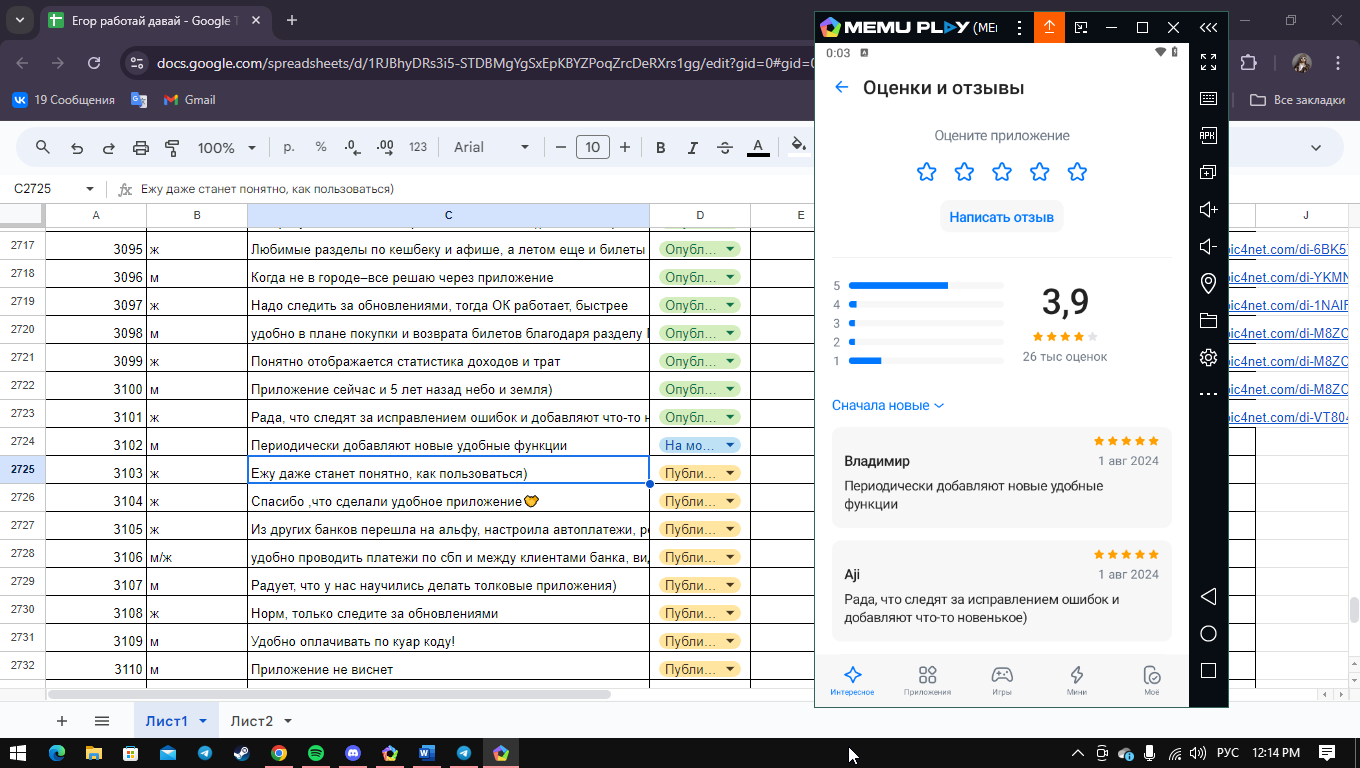1360x768 pixels.
Task: Open the MEmu keyboard mapping icon
Action: click(1208, 98)
